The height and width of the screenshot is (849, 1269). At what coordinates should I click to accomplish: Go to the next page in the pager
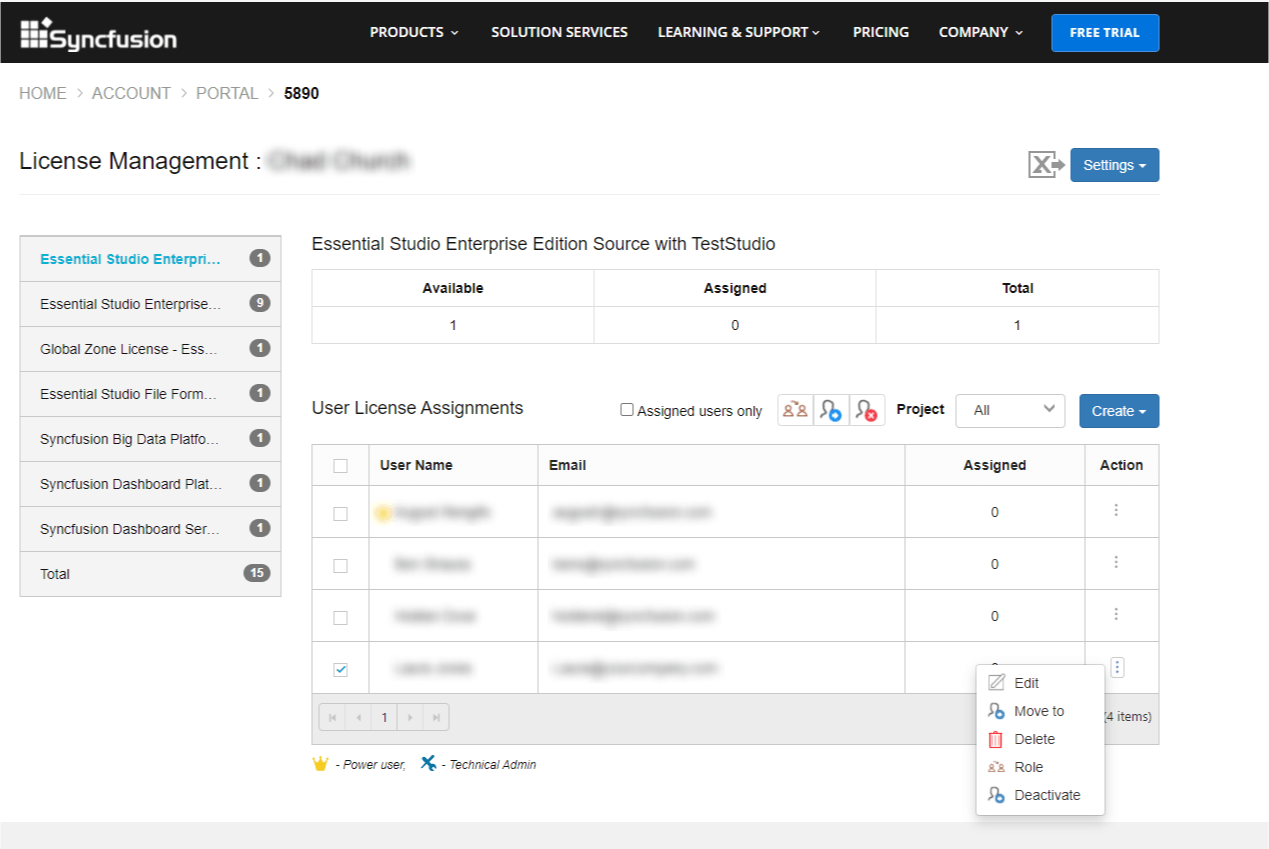409,717
